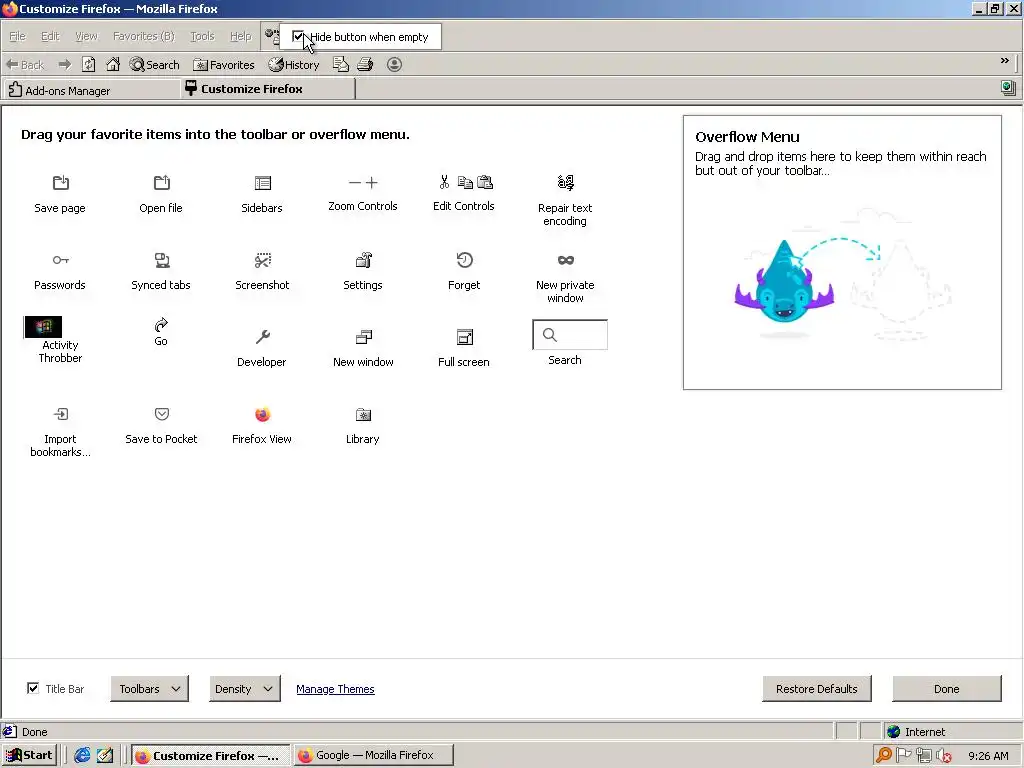Open the Help menu

click(x=240, y=36)
